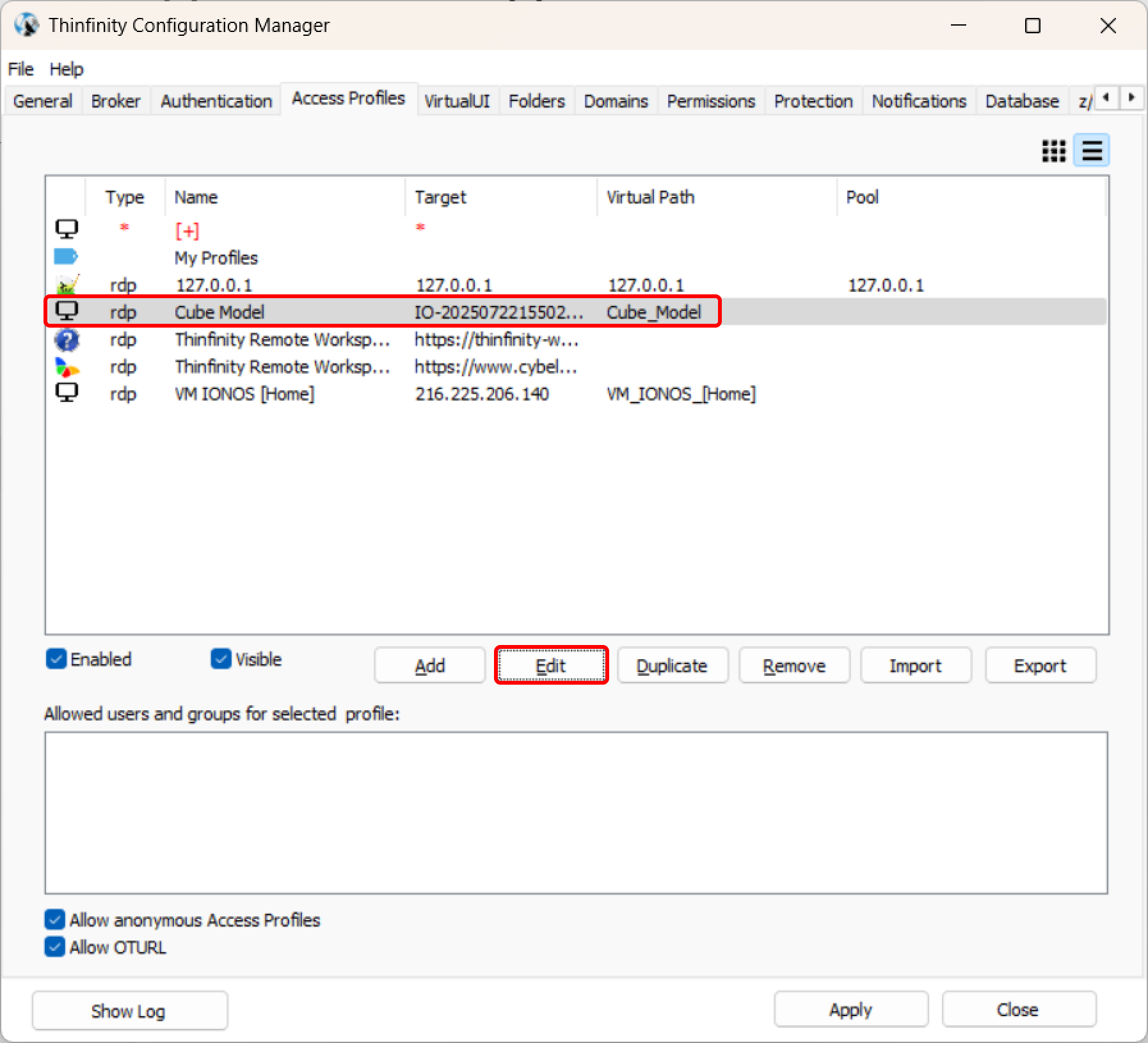The image size is (1148, 1043).
Task: Switch to the Permissions tab
Action: [711, 101]
